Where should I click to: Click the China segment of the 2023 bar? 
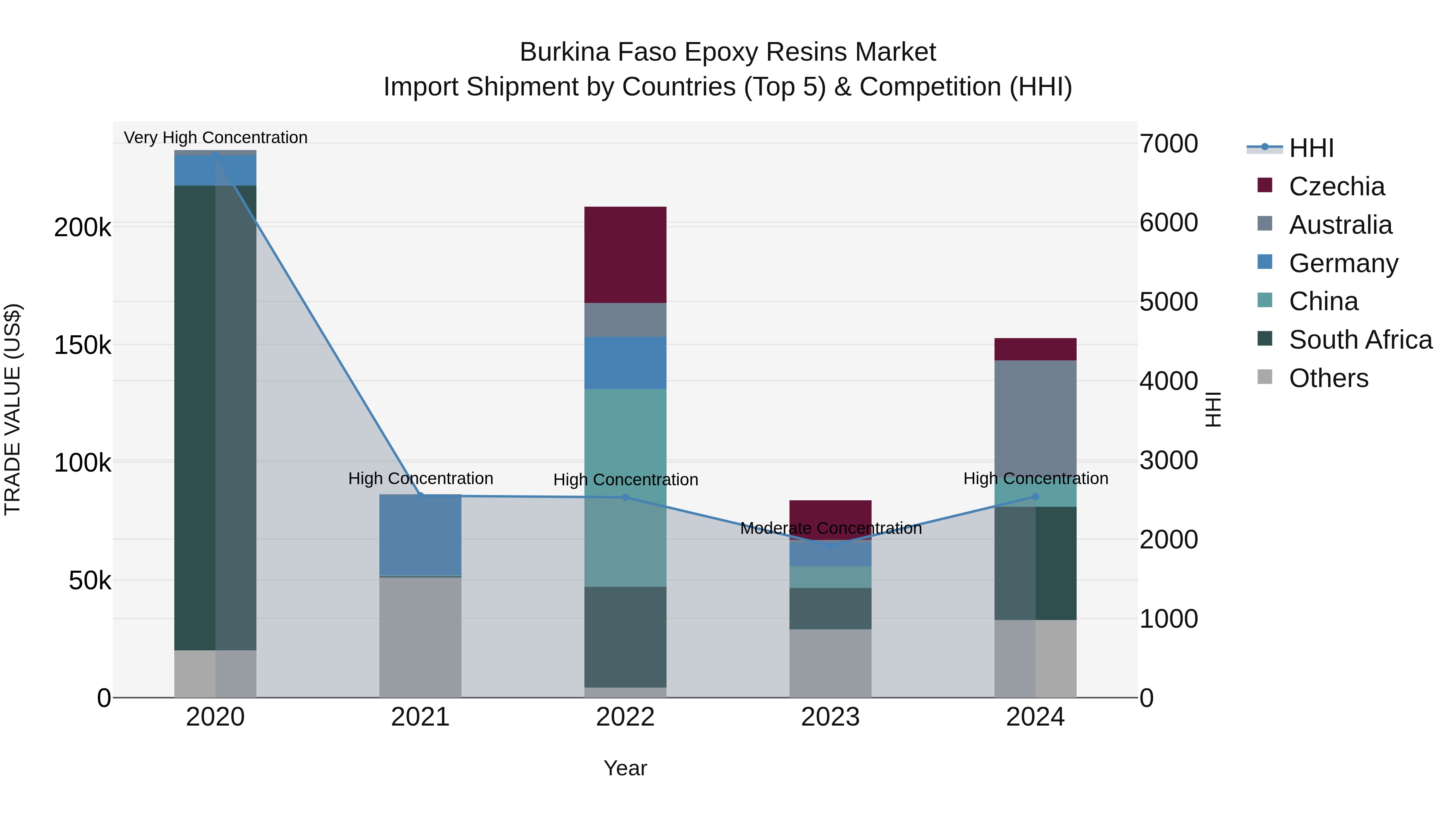[830, 578]
